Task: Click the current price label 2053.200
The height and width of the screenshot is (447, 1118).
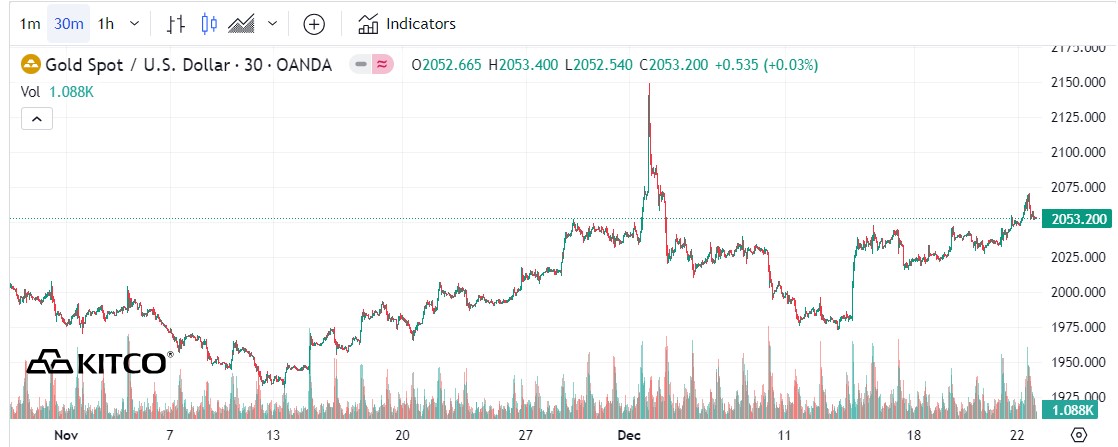Action: (x=1075, y=219)
